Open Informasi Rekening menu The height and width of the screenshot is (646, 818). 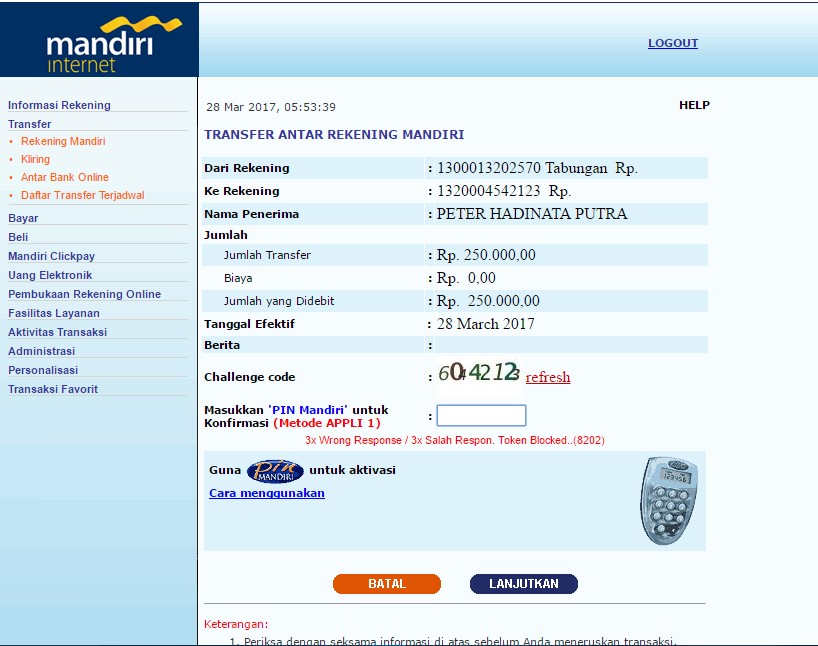[59, 105]
